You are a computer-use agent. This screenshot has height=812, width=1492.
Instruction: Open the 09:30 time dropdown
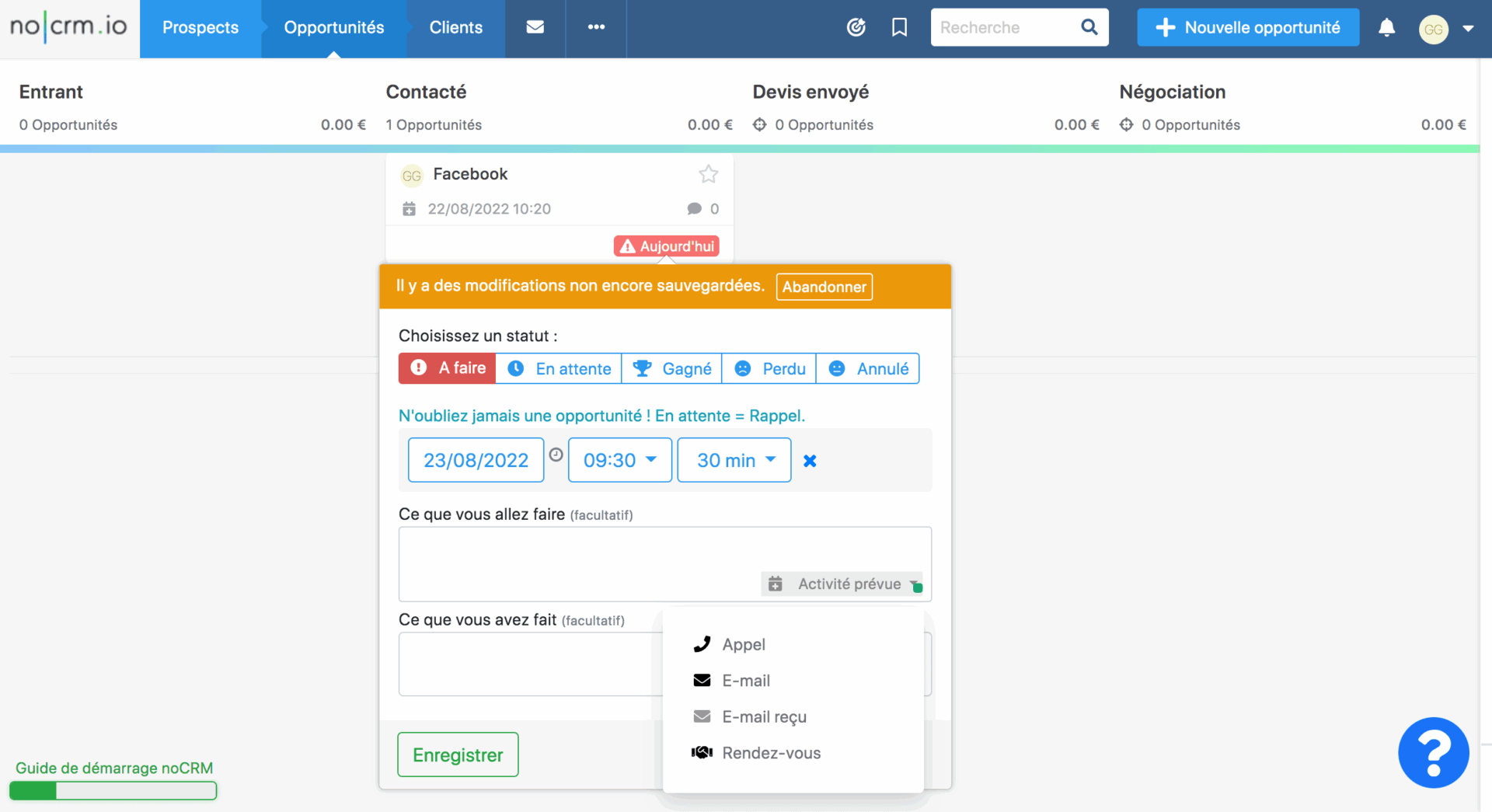(x=620, y=460)
